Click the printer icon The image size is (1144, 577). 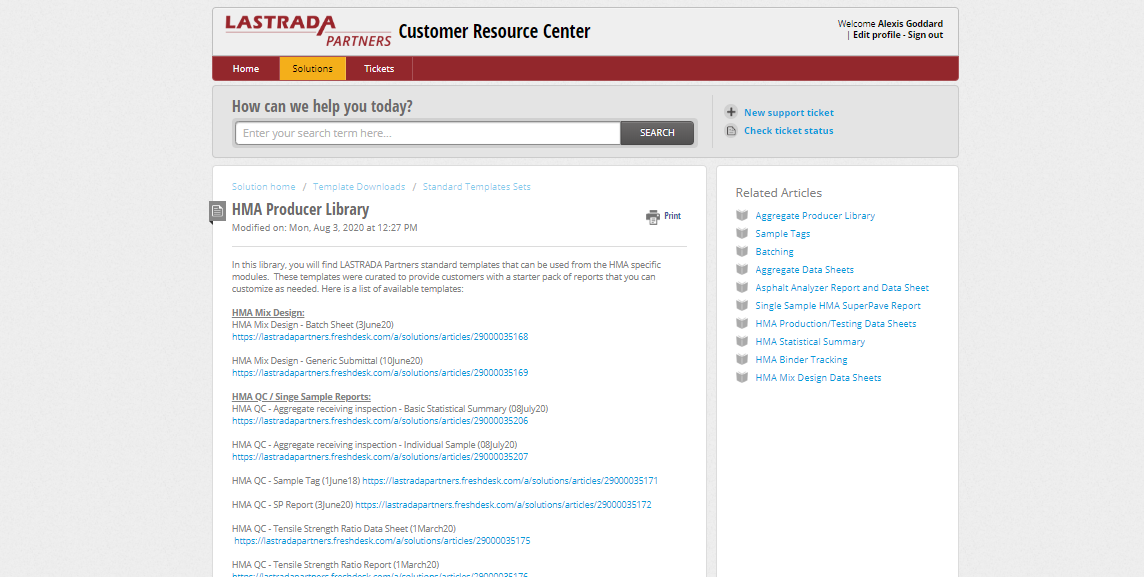[x=653, y=217]
